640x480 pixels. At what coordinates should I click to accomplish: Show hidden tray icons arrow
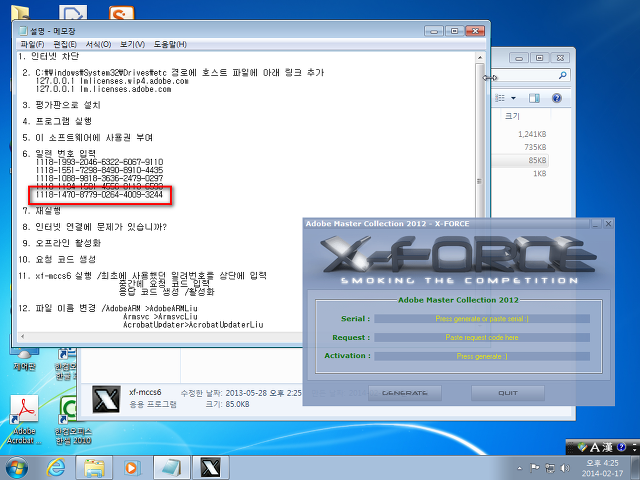pos(520,468)
